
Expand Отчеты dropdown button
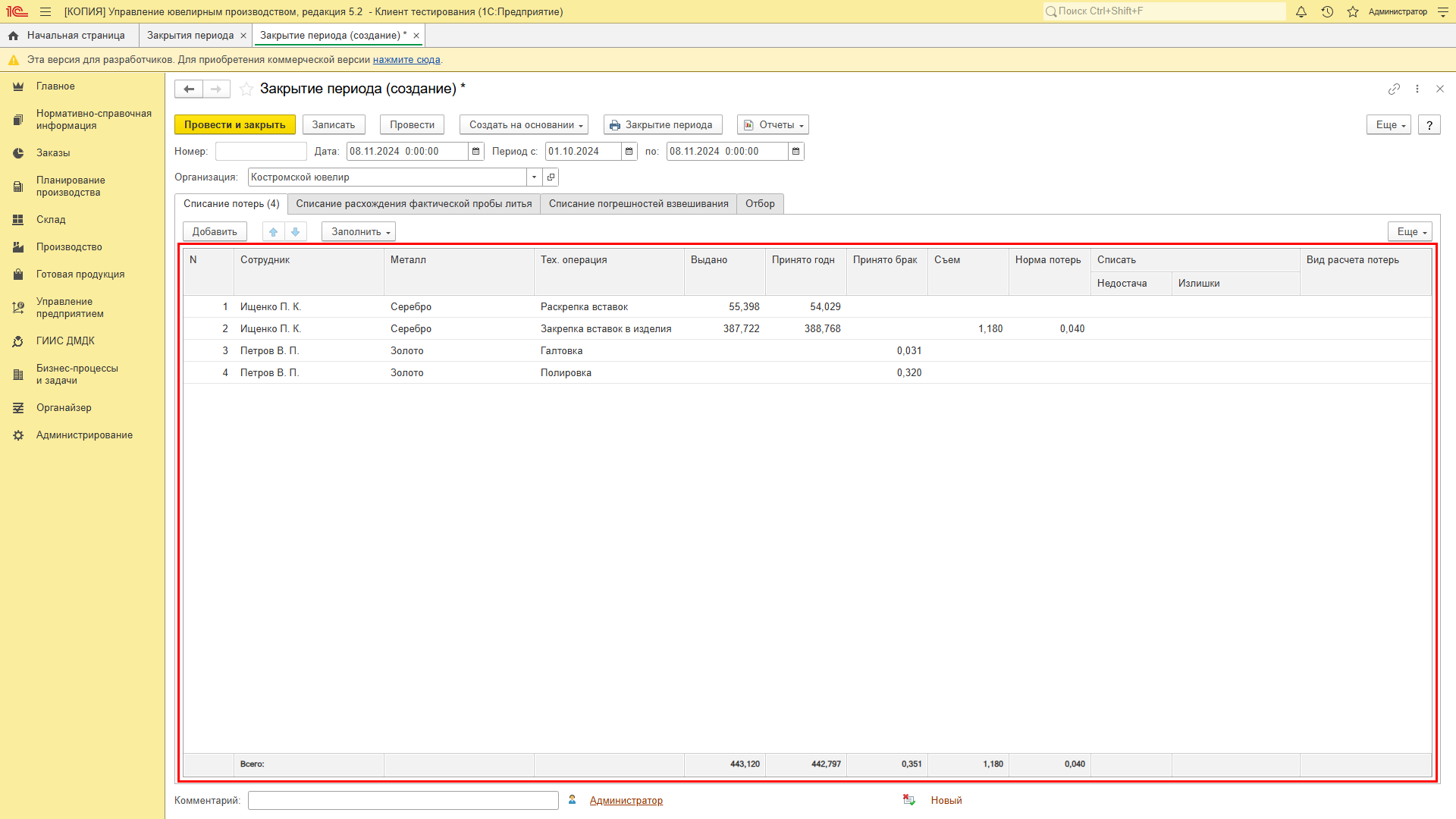coord(773,125)
